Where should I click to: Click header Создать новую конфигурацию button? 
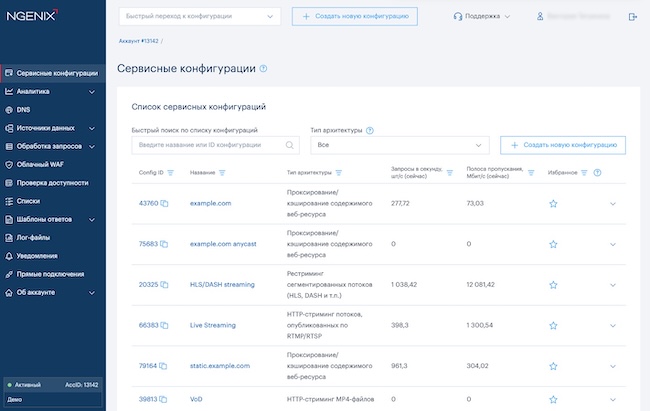(354, 17)
